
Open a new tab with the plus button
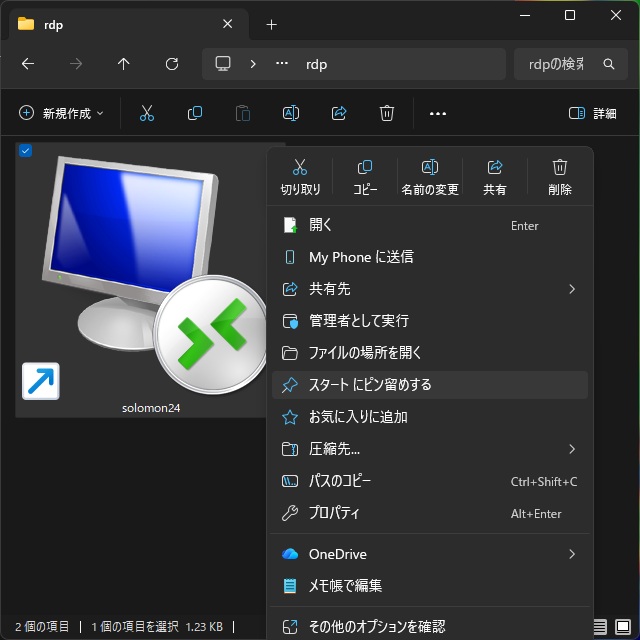click(x=271, y=24)
